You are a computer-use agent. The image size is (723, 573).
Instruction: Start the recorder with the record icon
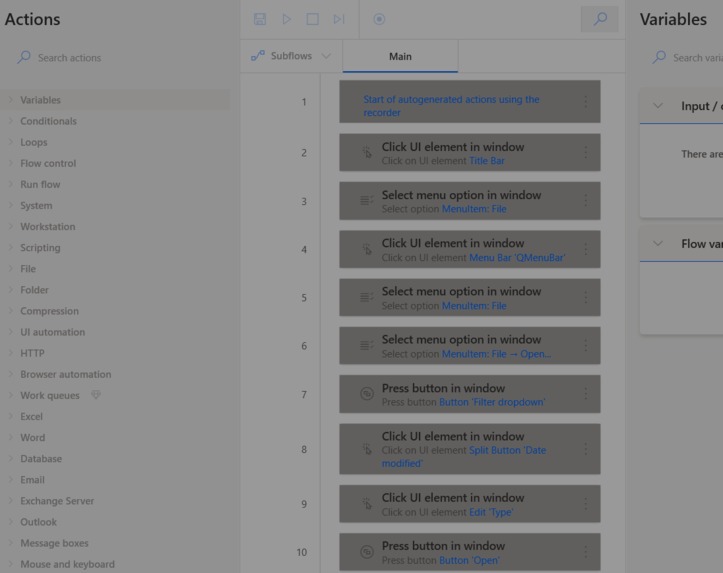point(379,19)
